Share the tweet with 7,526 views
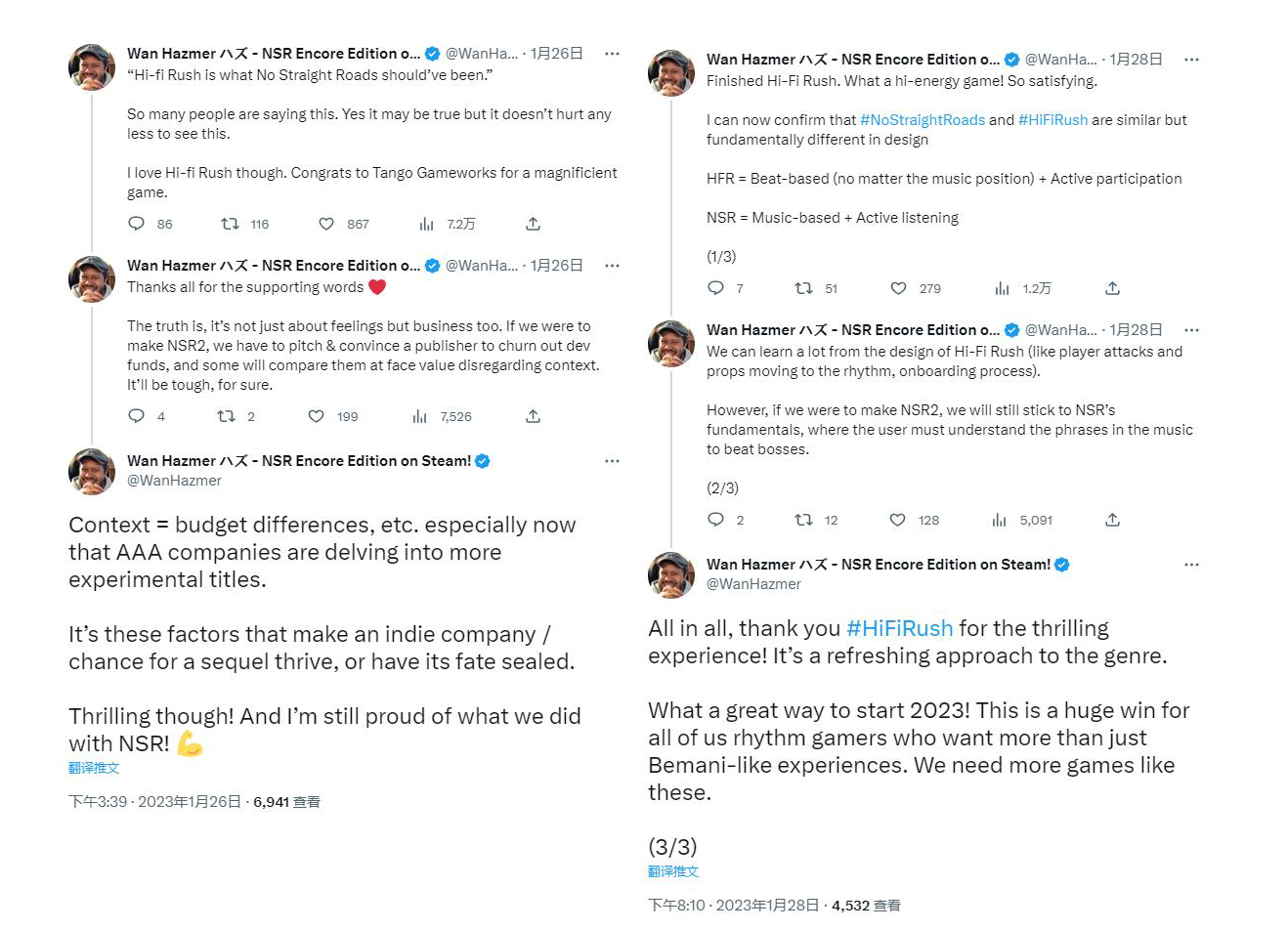 coord(533,416)
